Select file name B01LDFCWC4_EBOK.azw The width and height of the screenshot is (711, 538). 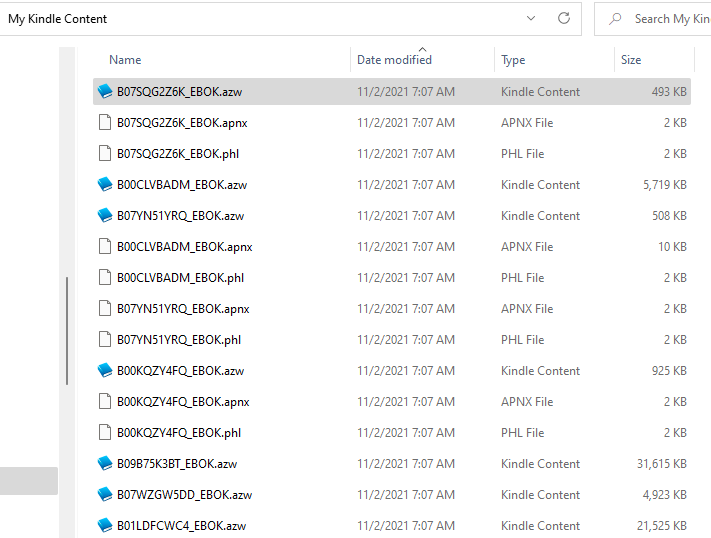(181, 526)
